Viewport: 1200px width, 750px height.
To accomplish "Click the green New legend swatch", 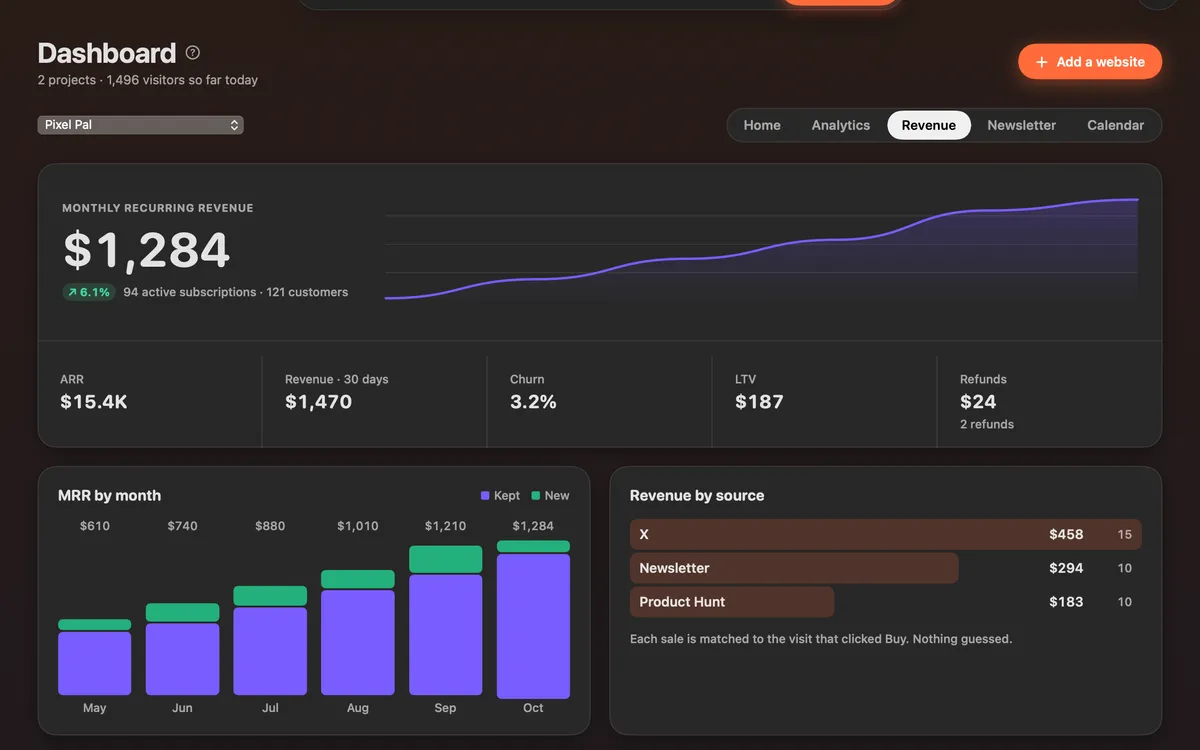I will (x=536, y=496).
